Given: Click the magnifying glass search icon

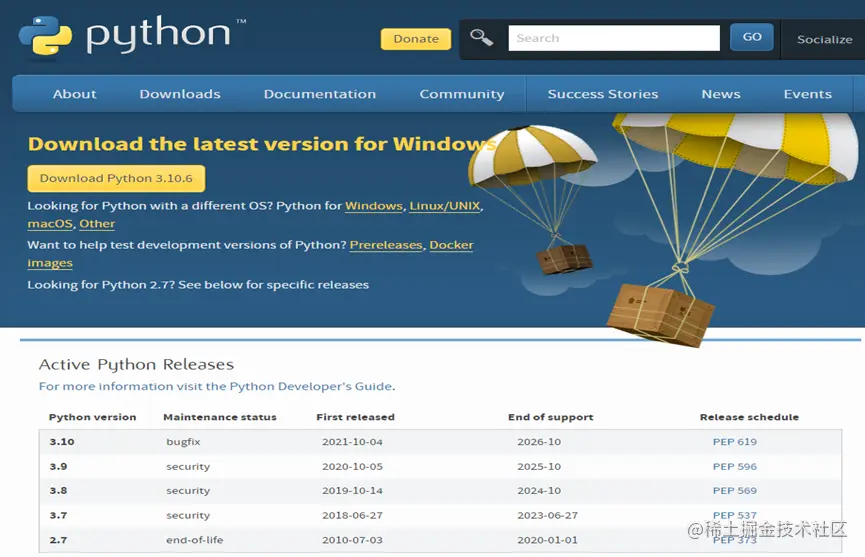Looking at the screenshot, I should (x=482, y=38).
